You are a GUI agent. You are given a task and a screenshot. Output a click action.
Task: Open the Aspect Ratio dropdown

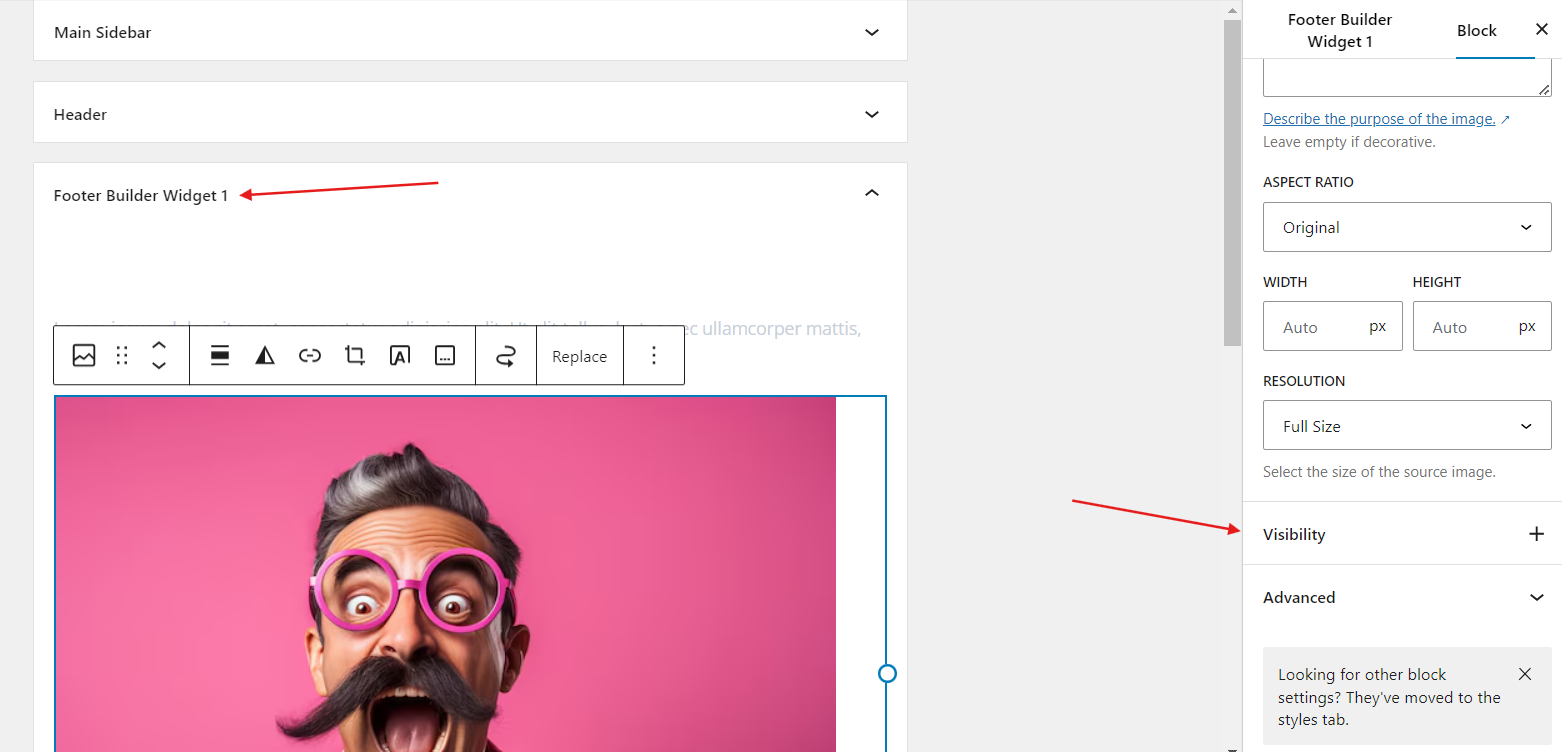[x=1406, y=227]
